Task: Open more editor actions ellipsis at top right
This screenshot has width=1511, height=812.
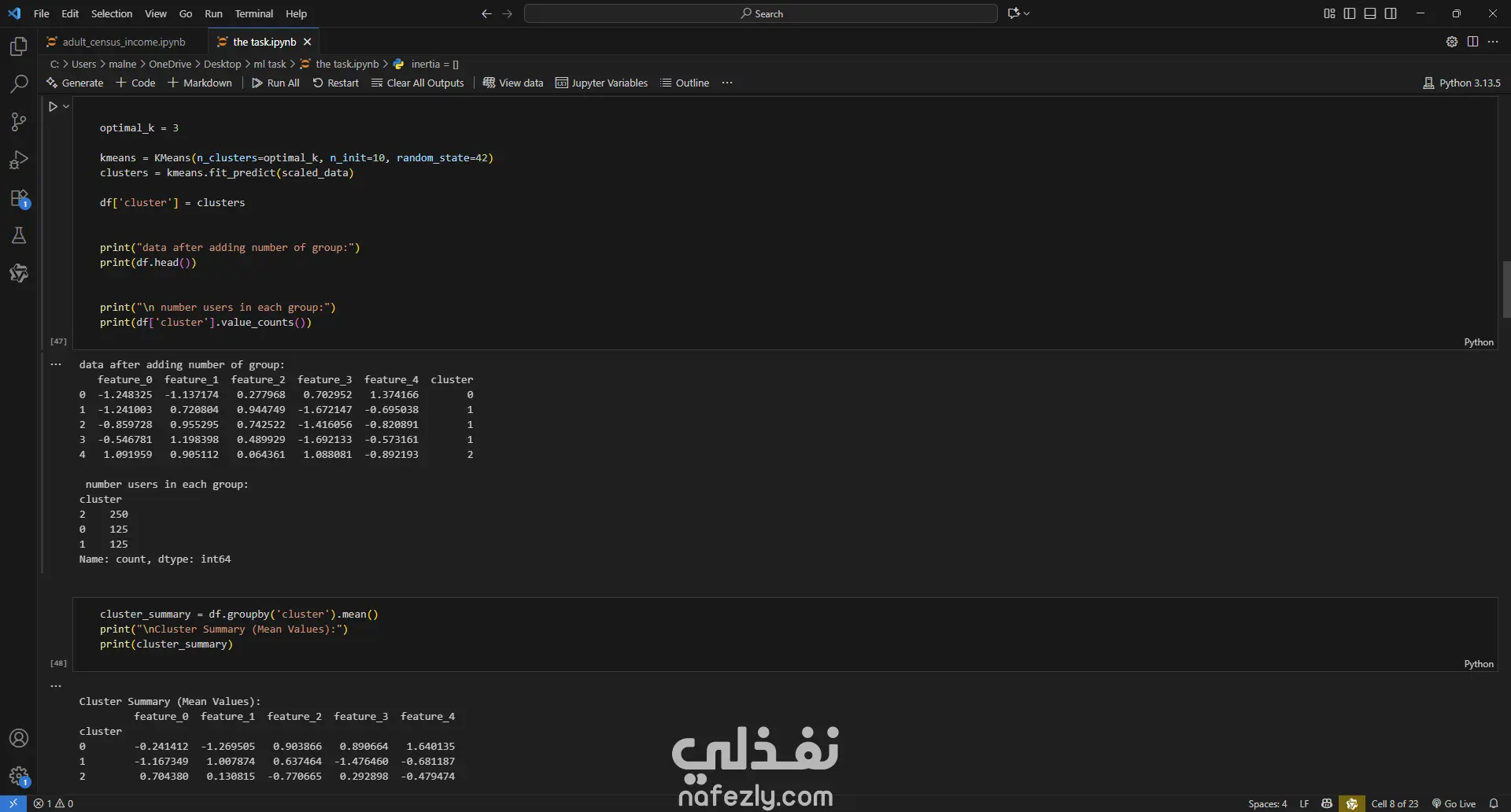Action: 1493,42
